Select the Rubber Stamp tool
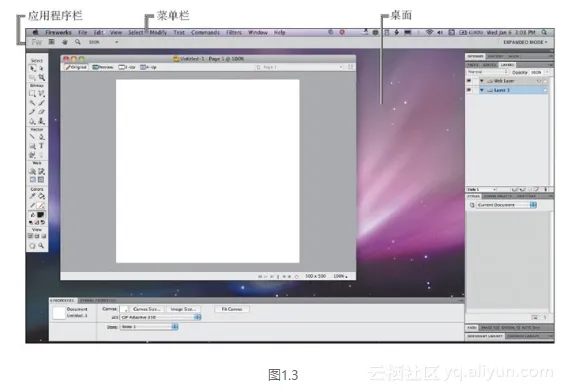Screen dimensions: 564x392 (x=41, y=121)
